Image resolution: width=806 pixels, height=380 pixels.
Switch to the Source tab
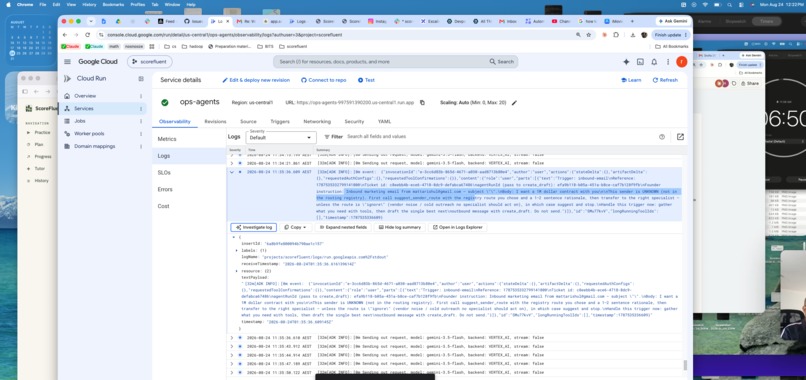click(248, 122)
